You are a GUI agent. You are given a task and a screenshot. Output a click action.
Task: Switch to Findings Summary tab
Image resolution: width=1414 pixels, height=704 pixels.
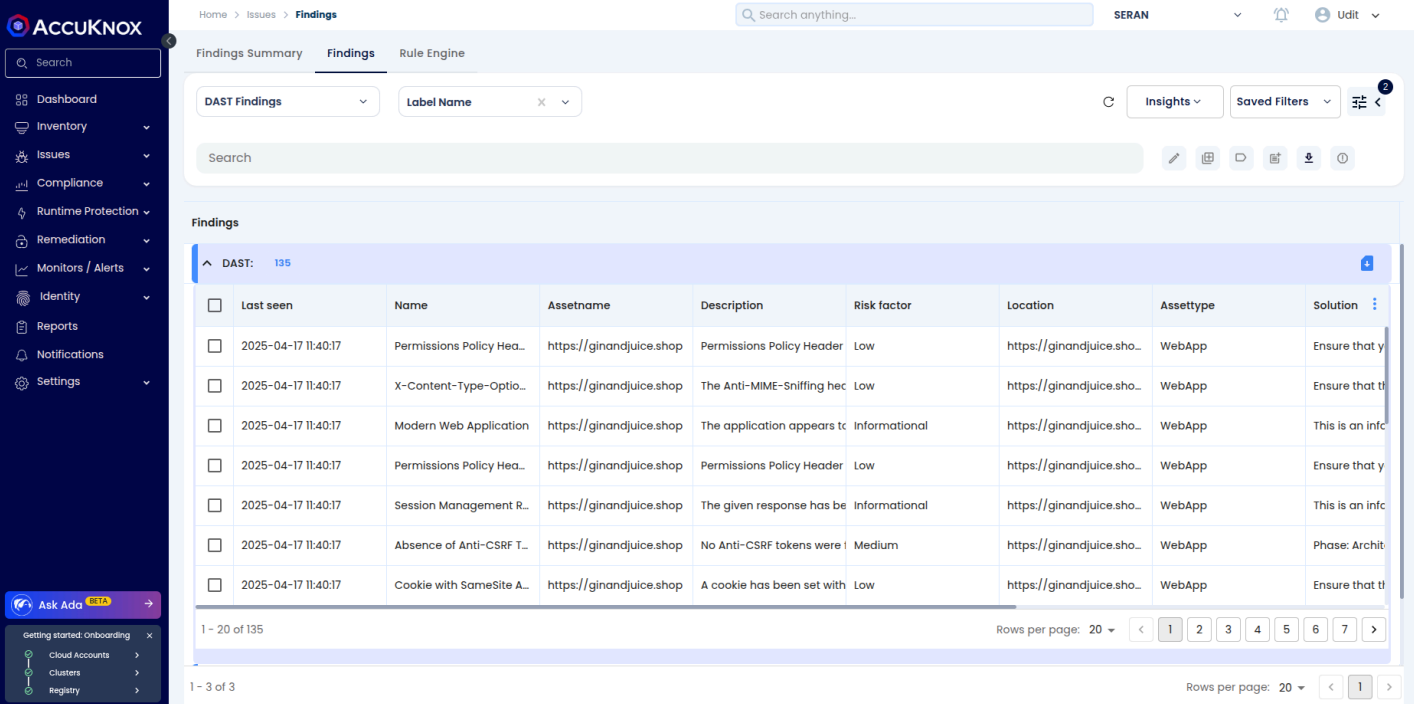point(249,53)
